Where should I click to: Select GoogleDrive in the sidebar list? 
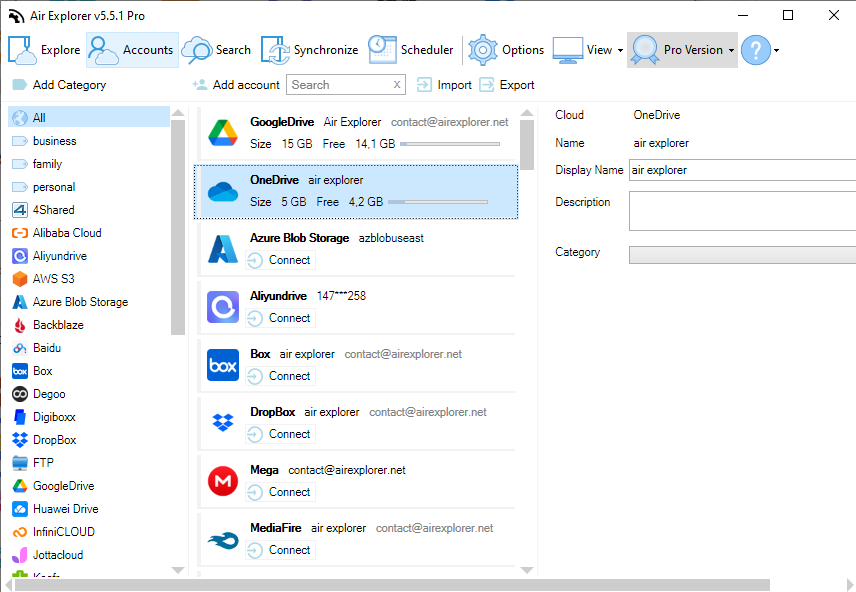pyautogui.click(x=89, y=486)
